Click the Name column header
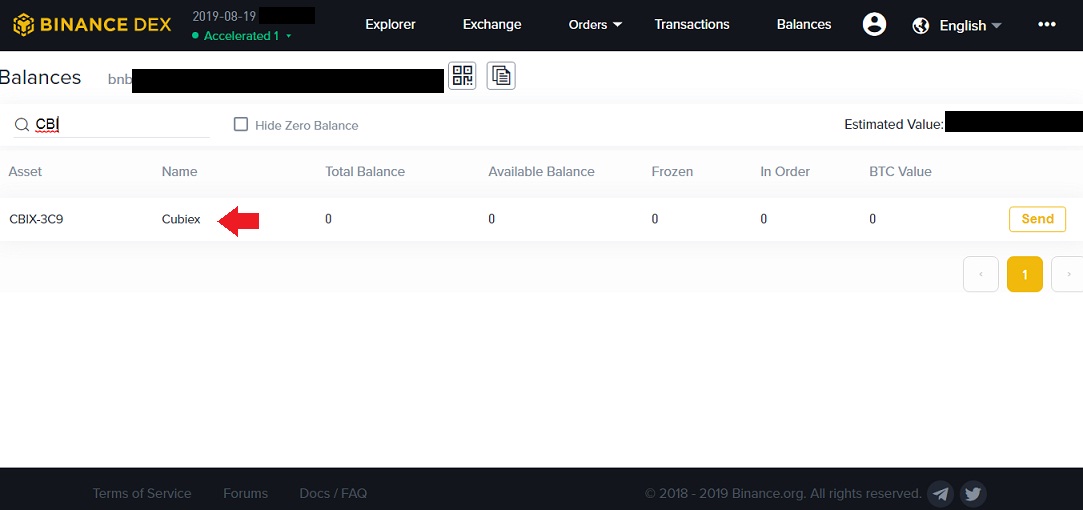 180,171
